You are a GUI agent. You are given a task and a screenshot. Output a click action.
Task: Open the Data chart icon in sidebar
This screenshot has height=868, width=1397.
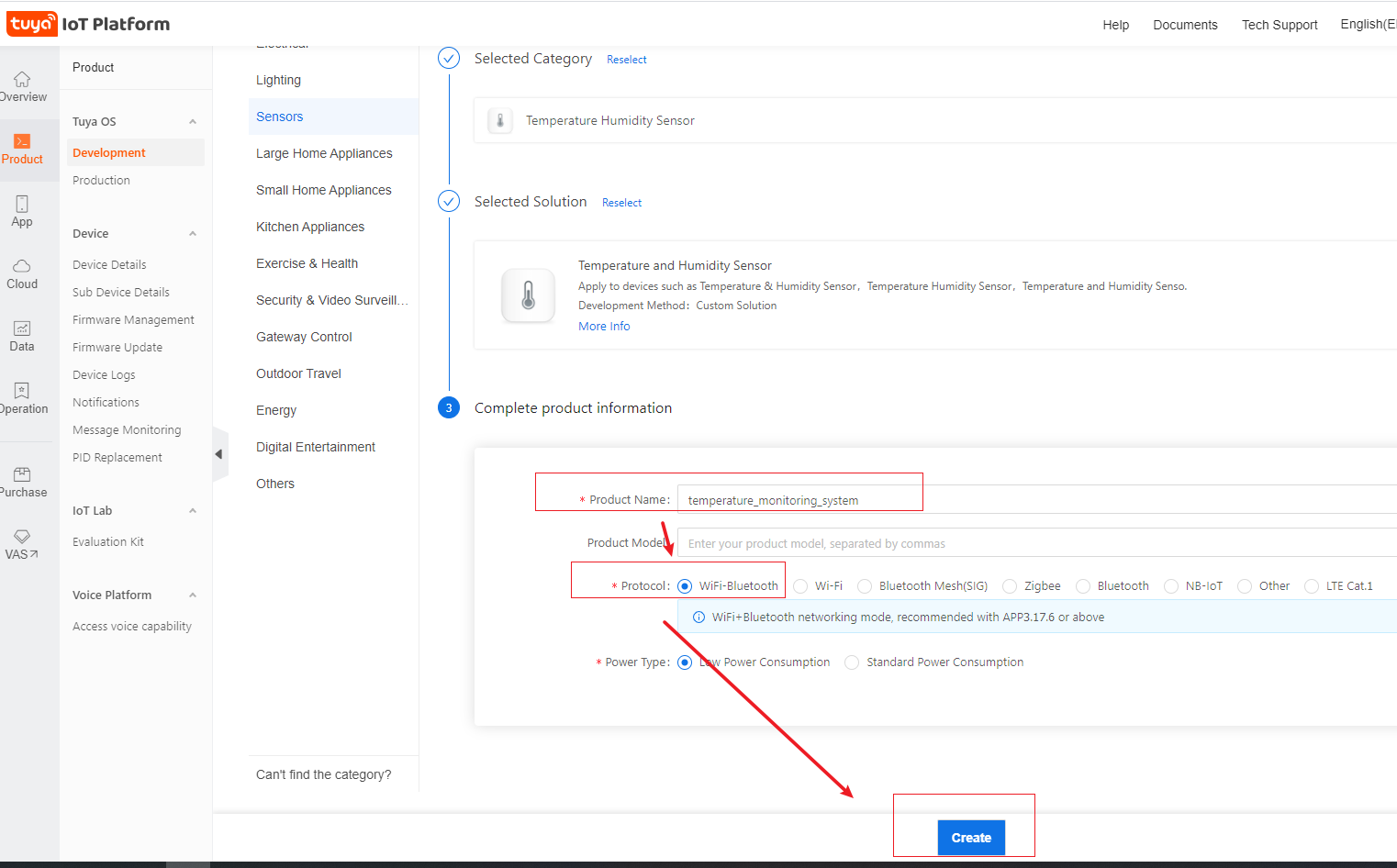point(22,328)
